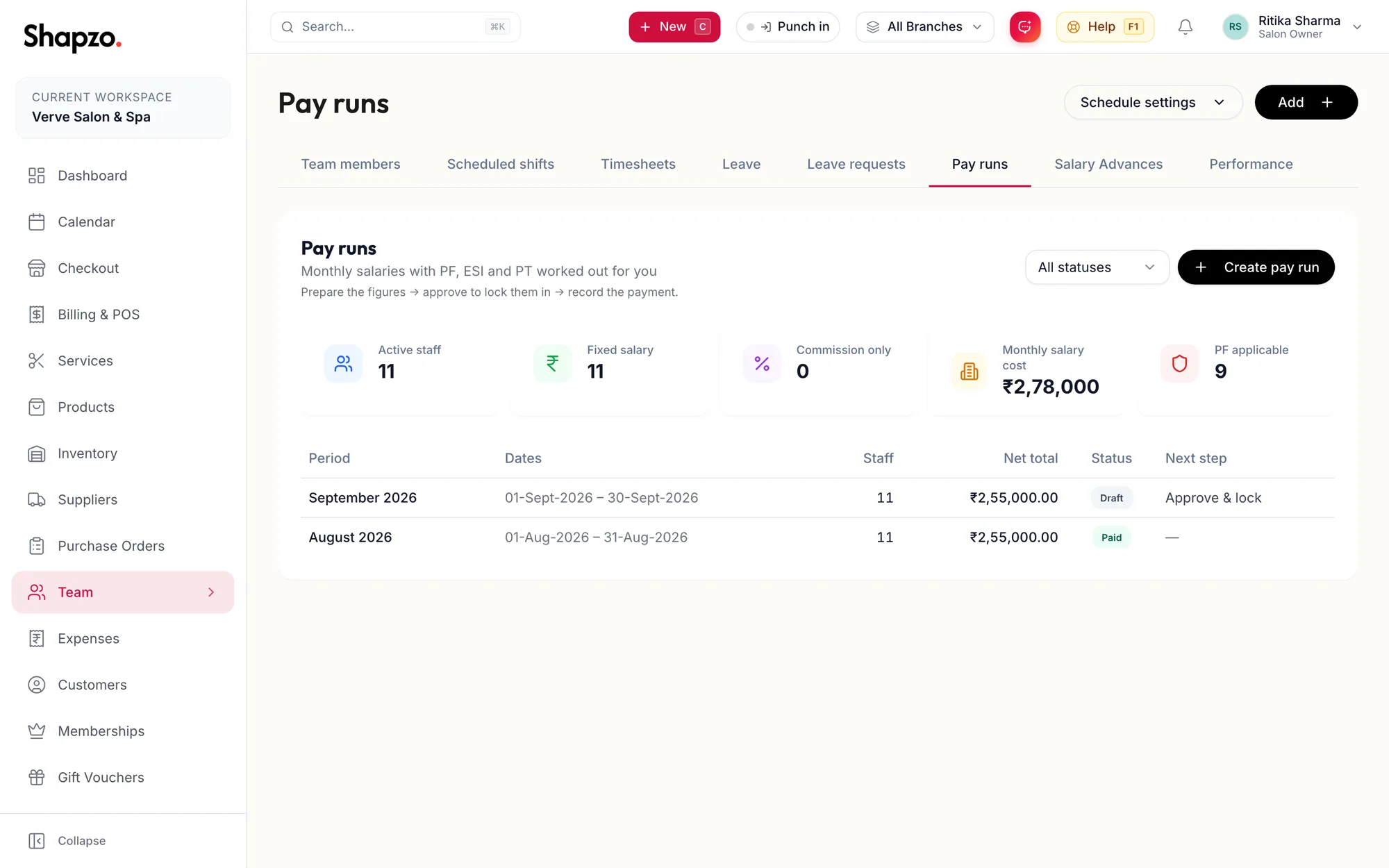Open Dashboard from the sidebar
Screen dimensions: 1389x868
(x=123, y=176)
